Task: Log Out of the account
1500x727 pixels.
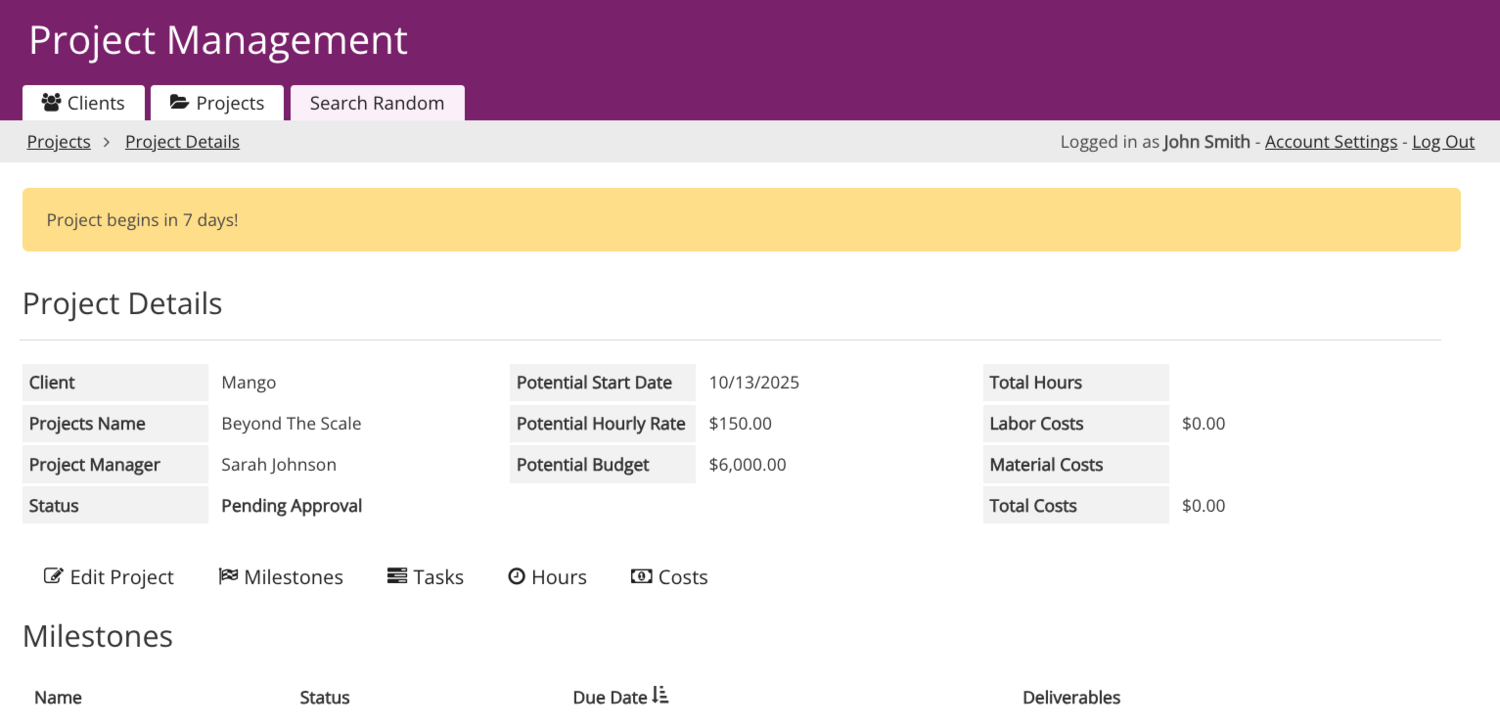Action: click(1443, 142)
